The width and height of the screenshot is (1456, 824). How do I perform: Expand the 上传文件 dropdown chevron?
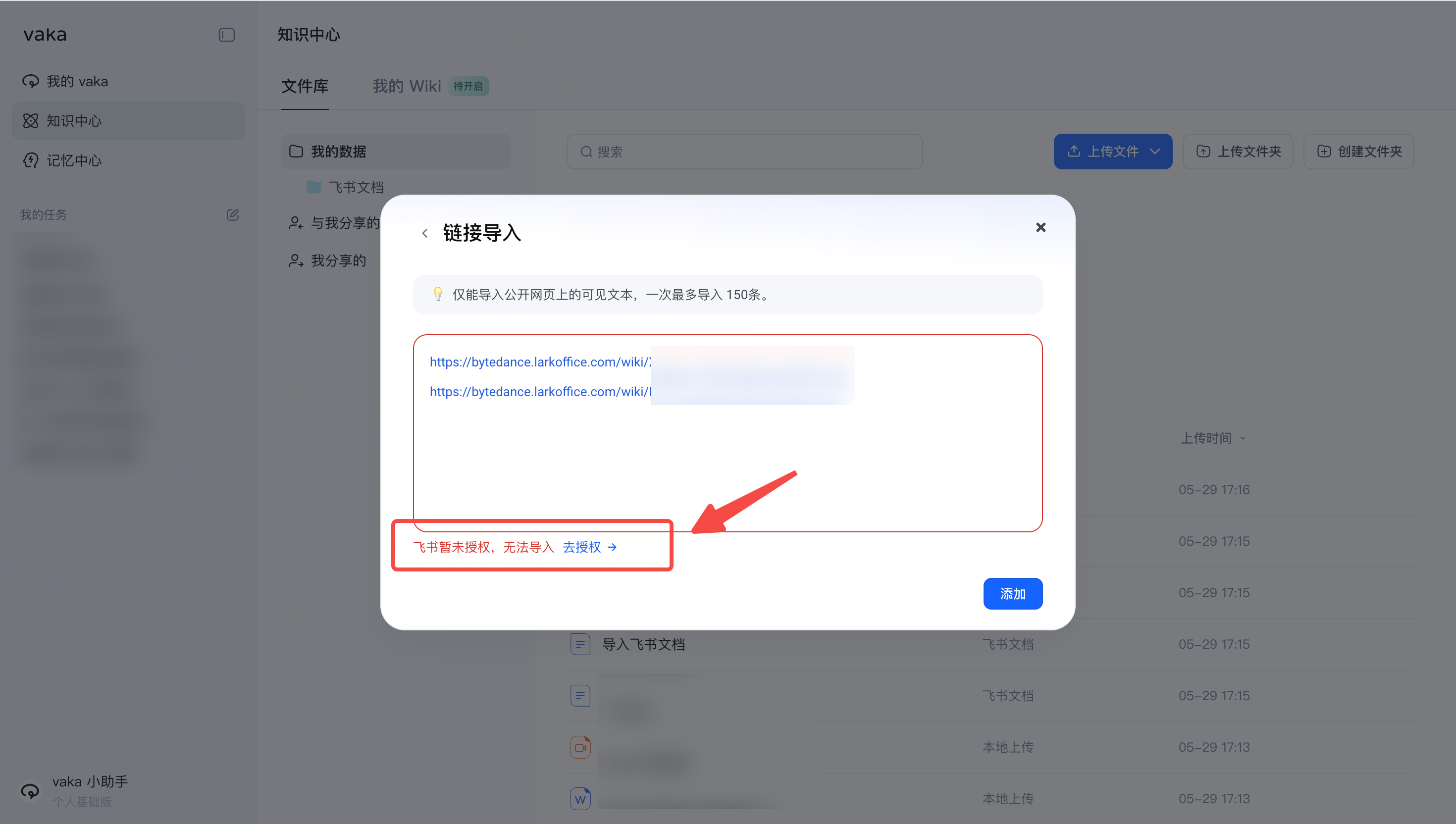[1155, 152]
